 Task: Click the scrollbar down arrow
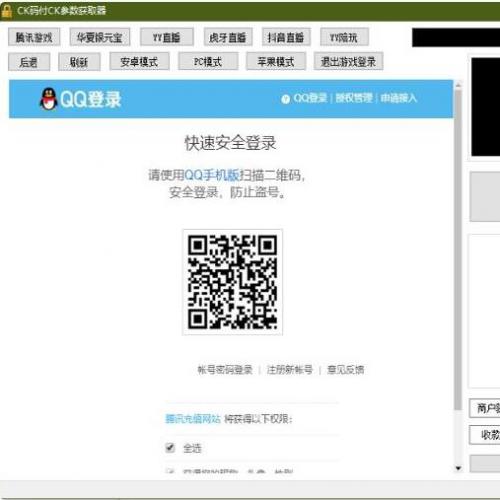pos(458,468)
